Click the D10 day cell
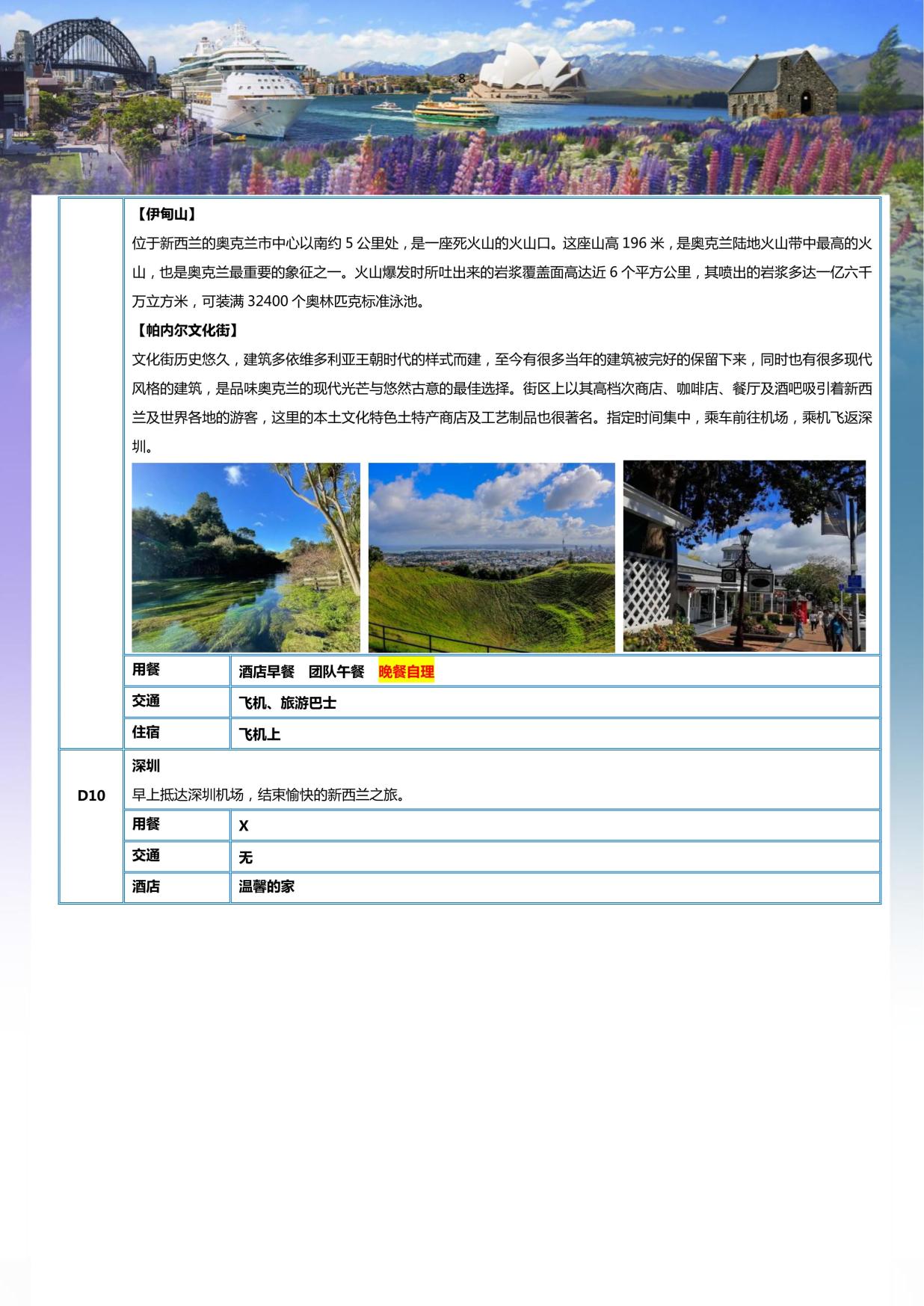This screenshot has height=1306, width=924. (x=91, y=795)
